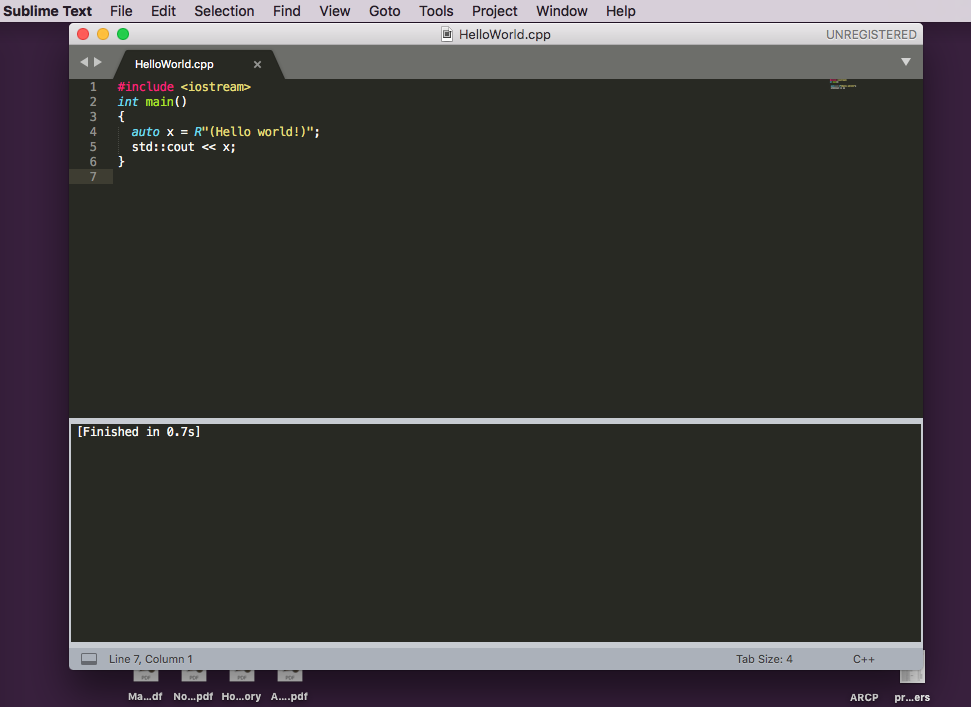Open the Tools menu
Viewport: 971px width, 707px height.
click(x=436, y=11)
